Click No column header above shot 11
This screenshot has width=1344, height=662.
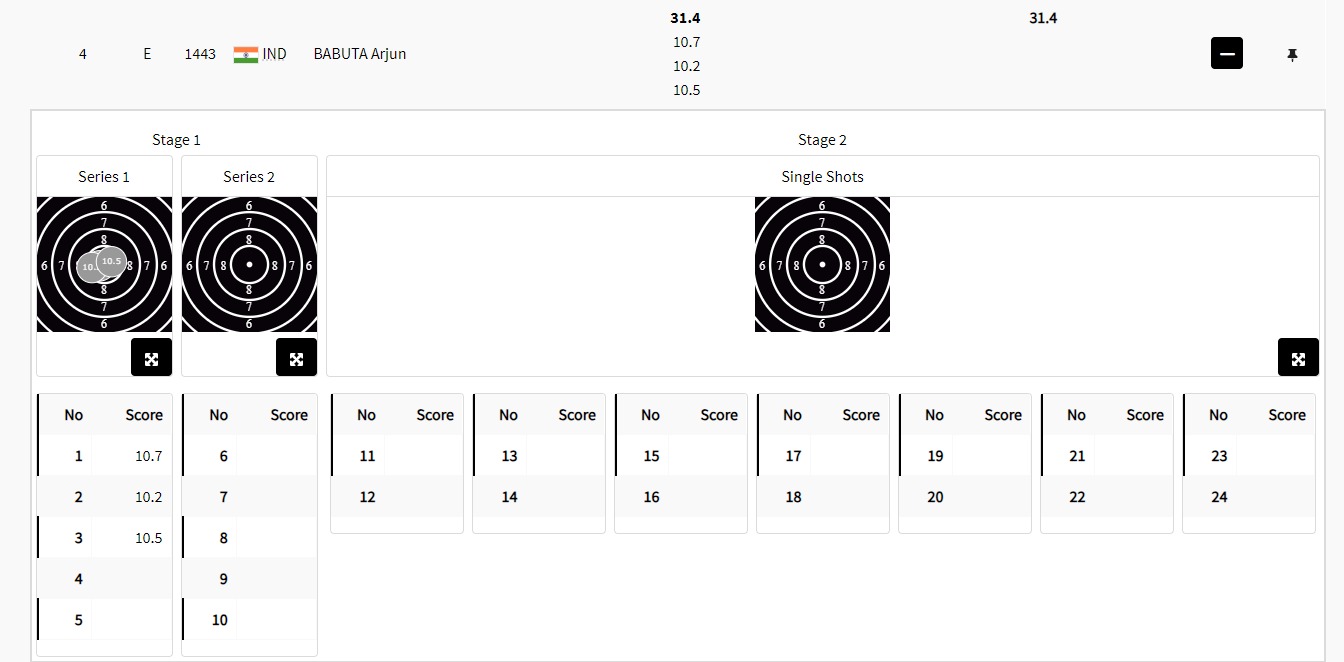click(366, 415)
